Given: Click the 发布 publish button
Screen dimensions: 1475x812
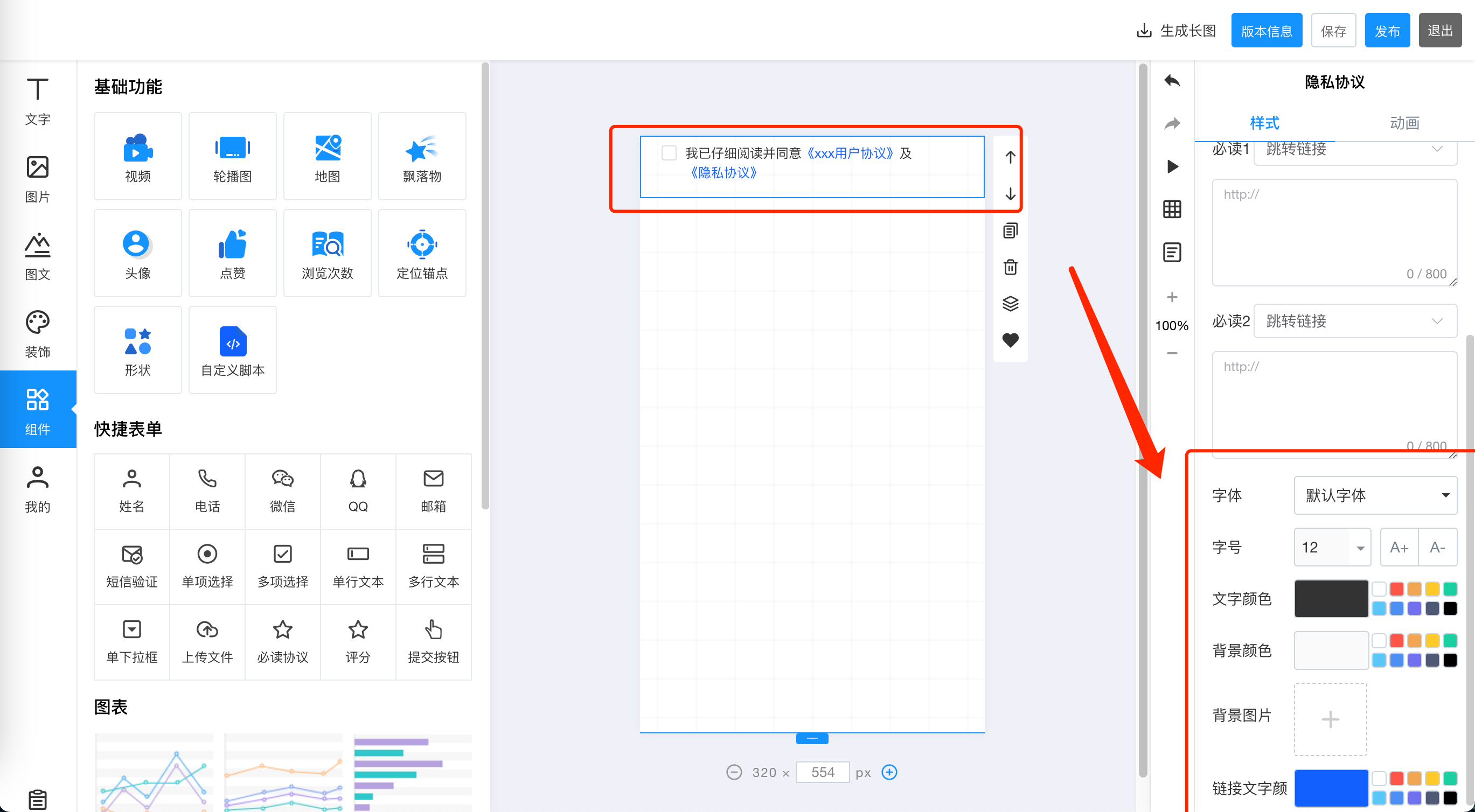Looking at the screenshot, I should click(1387, 31).
